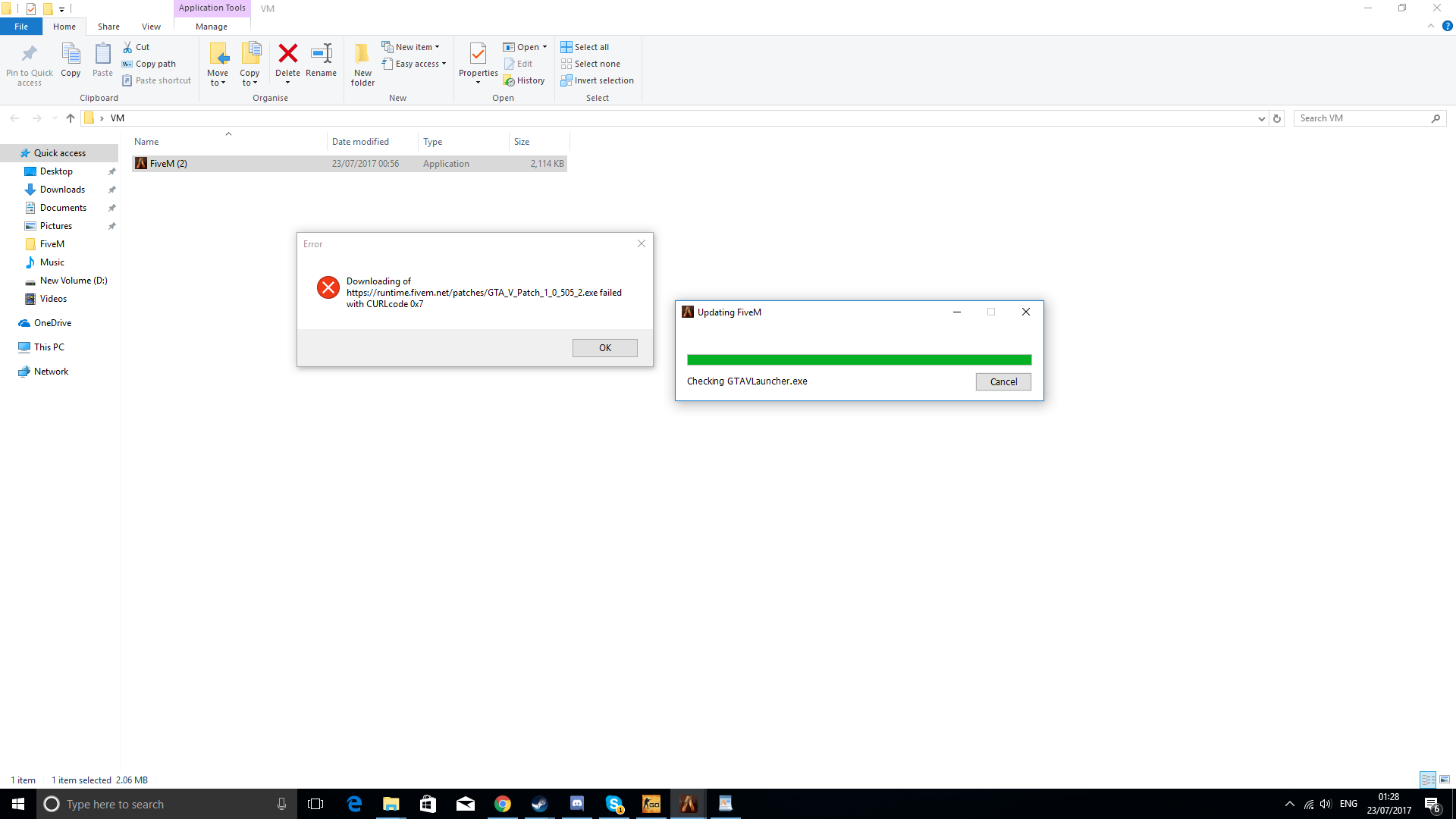1456x819 pixels.
Task: Click Cortana search box
Action: [167, 804]
